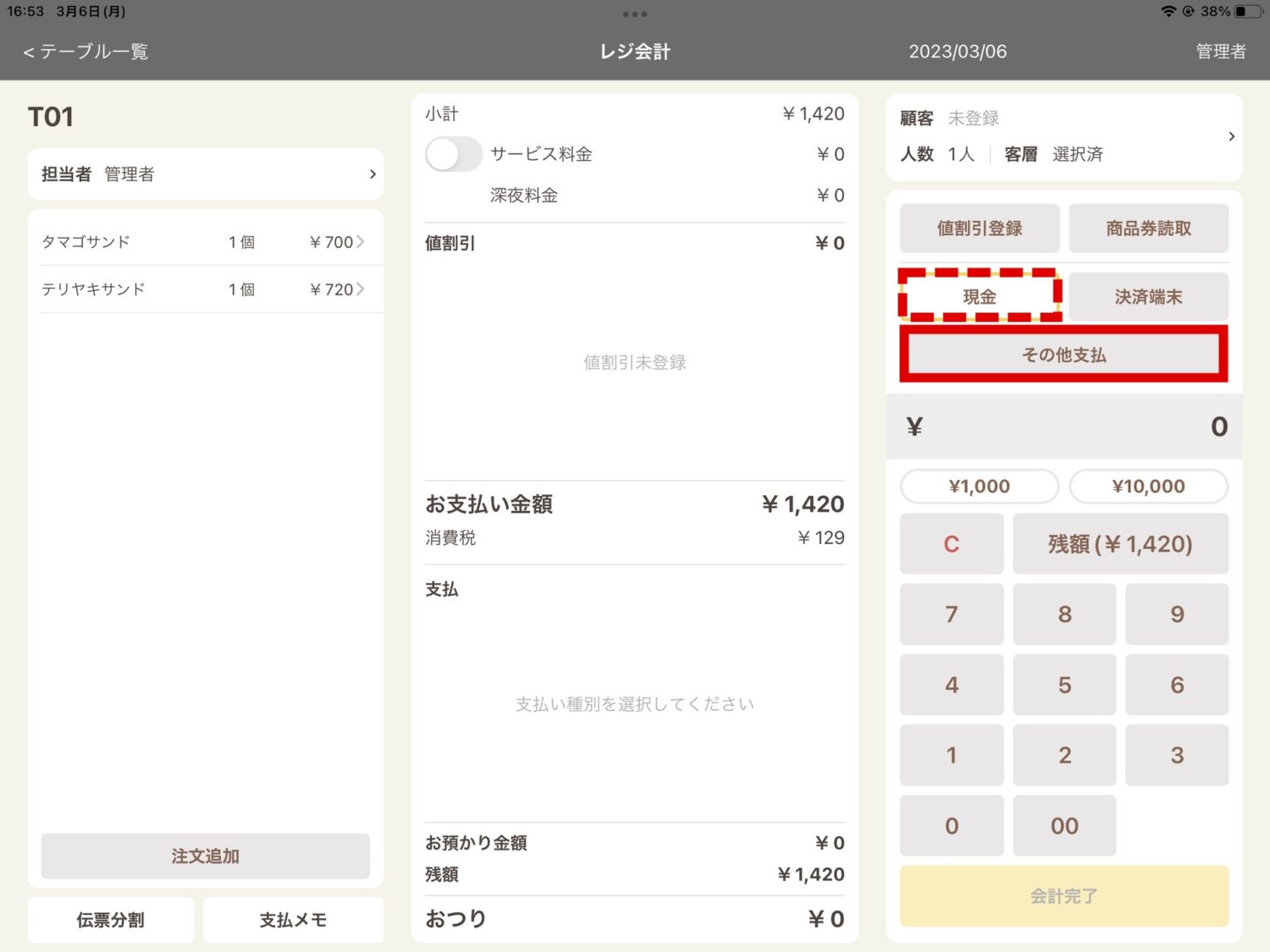
Task: Tap keypad number 8
Action: tap(1064, 614)
